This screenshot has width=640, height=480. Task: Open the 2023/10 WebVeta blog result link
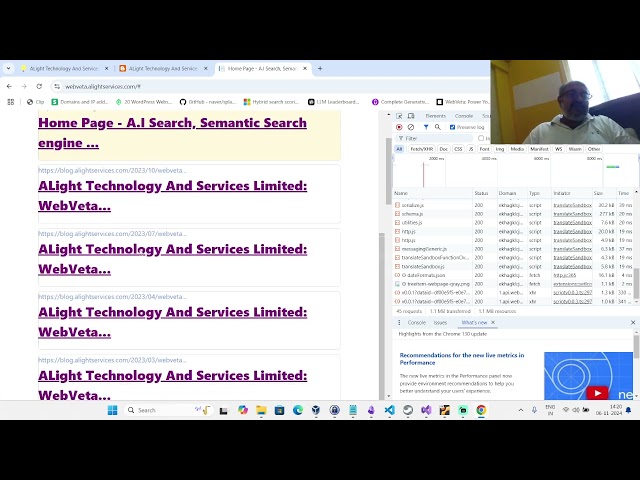(x=173, y=196)
